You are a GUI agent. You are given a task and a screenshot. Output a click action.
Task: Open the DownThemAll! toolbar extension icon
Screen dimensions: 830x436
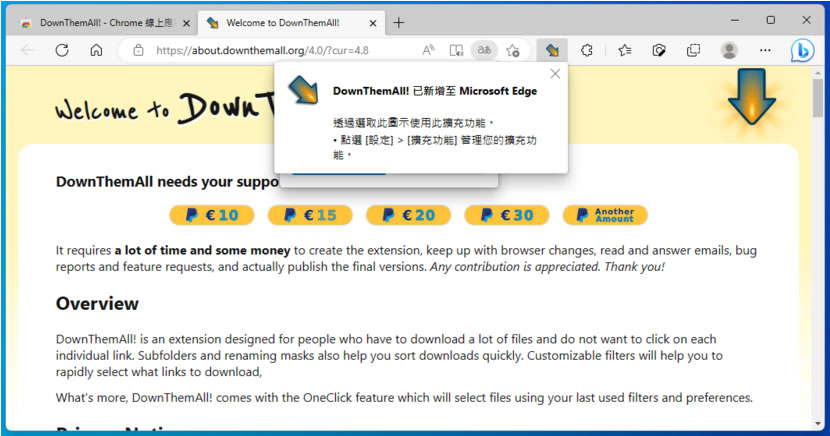[x=552, y=50]
